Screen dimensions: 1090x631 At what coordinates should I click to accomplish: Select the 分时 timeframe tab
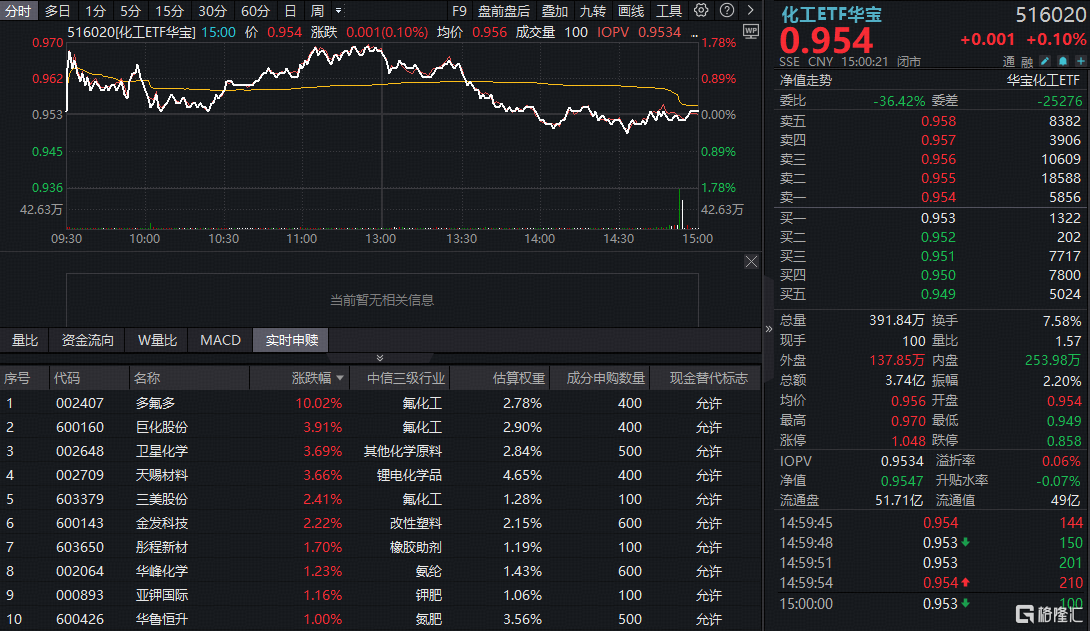pos(18,11)
